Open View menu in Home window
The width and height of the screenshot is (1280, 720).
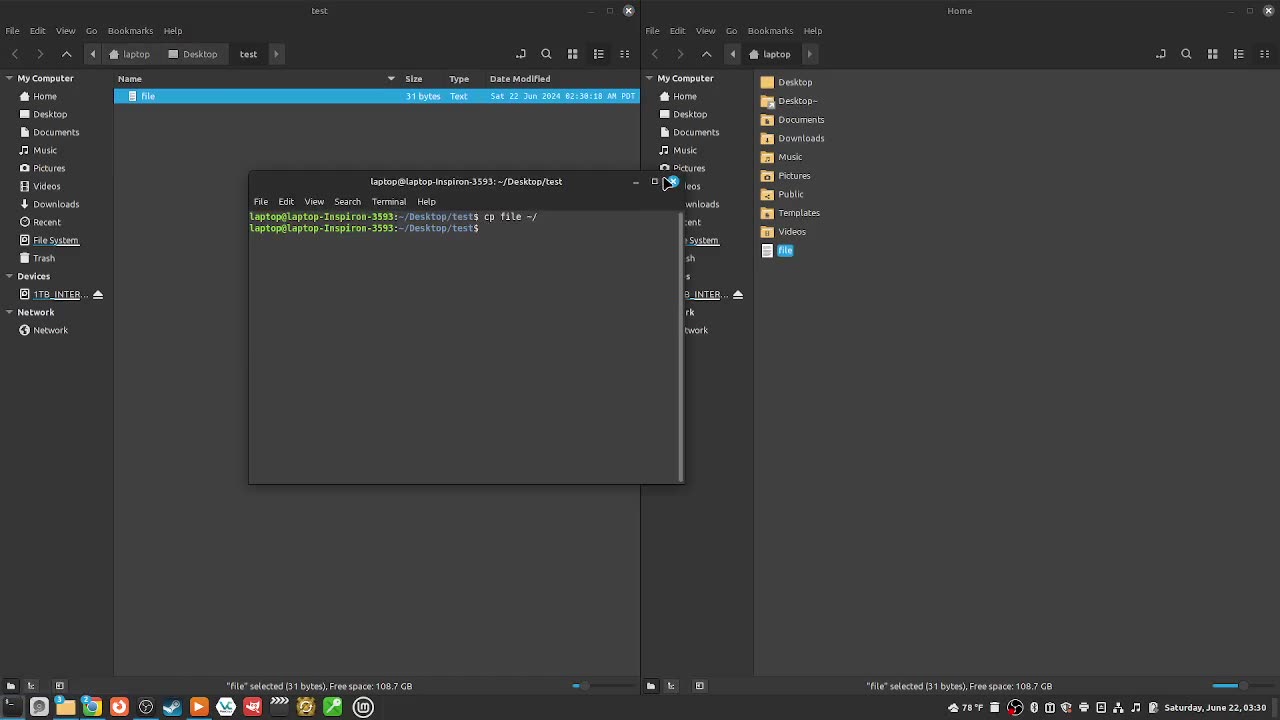click(705, 31)
